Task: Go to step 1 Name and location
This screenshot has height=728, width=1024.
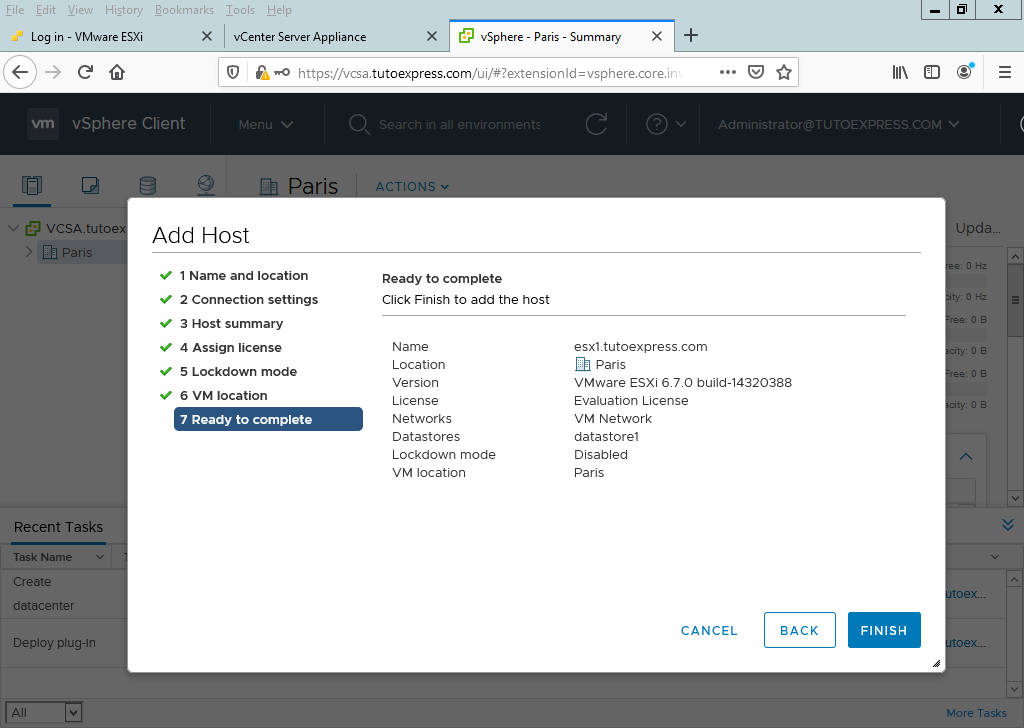Action: [244, 276]
